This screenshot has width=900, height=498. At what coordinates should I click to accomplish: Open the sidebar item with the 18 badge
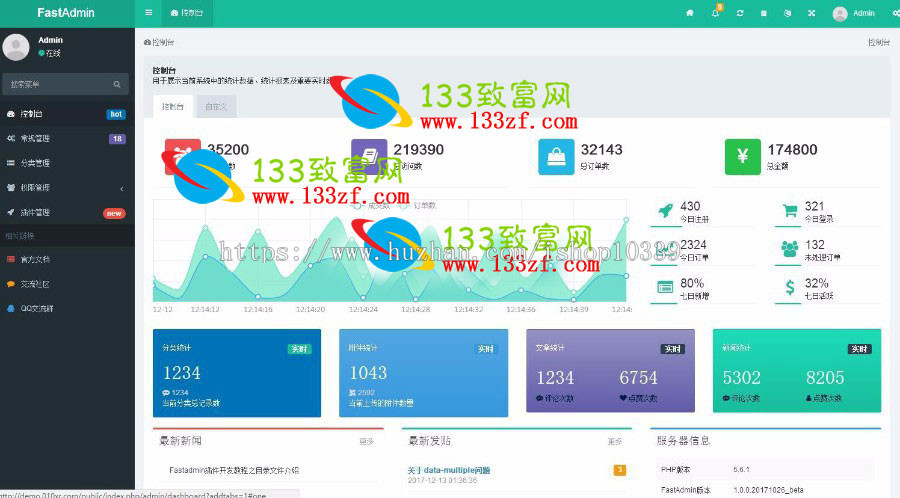[x=67, y=138]
